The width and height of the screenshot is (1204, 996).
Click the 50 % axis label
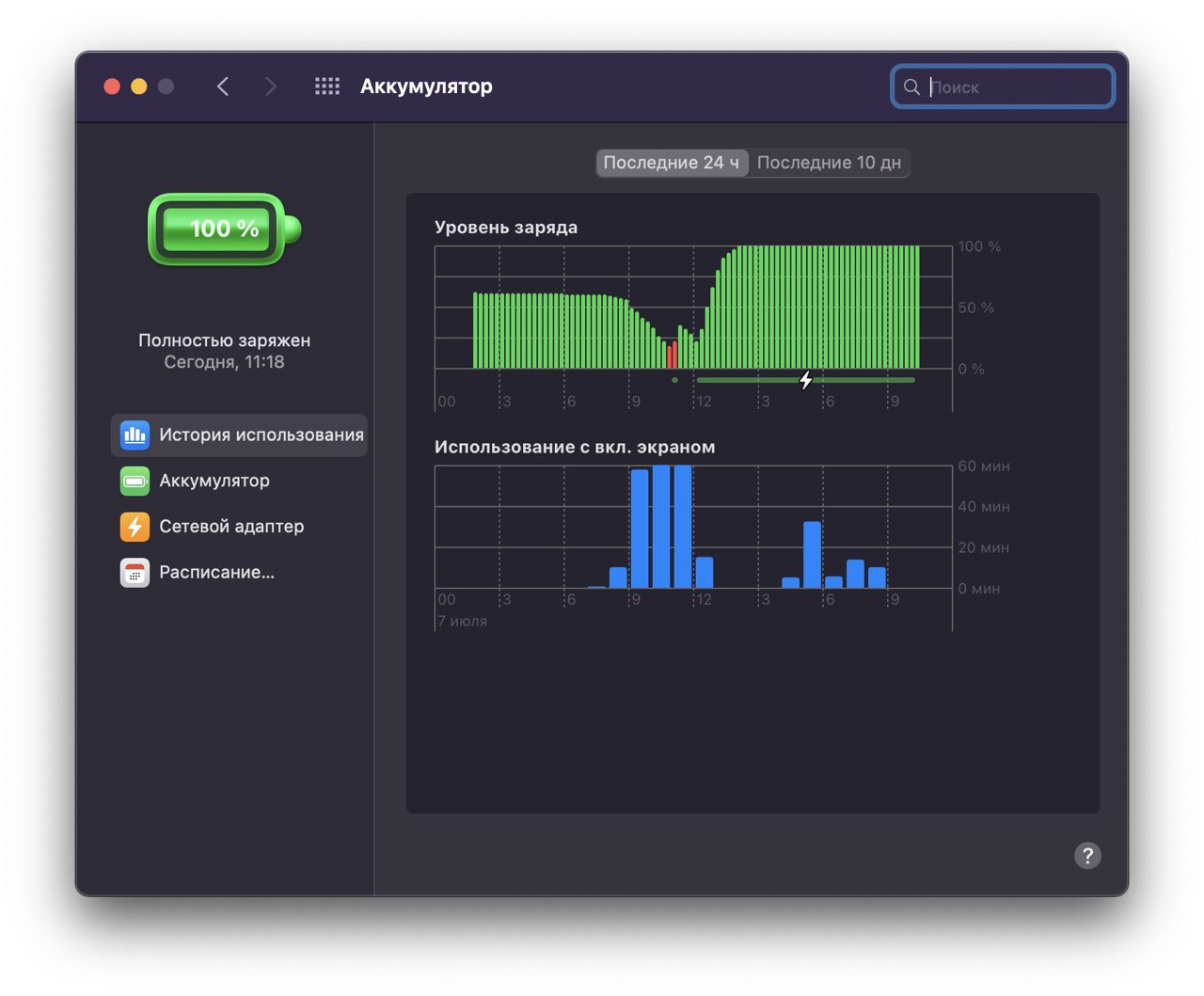click(x=975, y=308)
